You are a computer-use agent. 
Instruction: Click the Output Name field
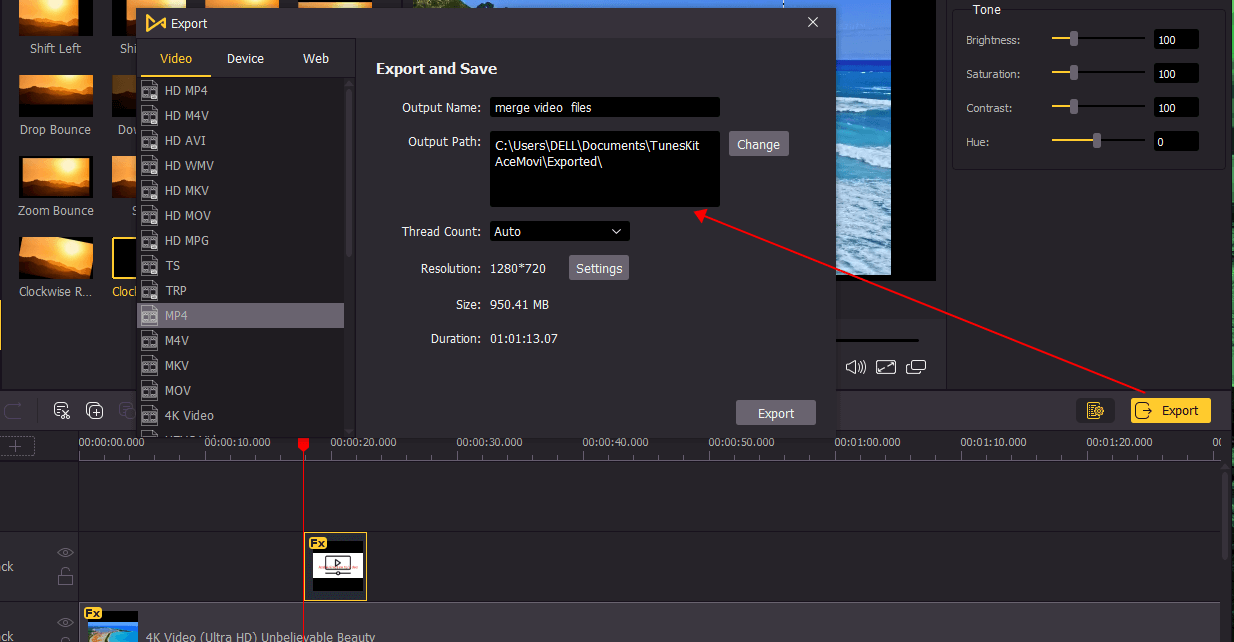pos(605,107)
